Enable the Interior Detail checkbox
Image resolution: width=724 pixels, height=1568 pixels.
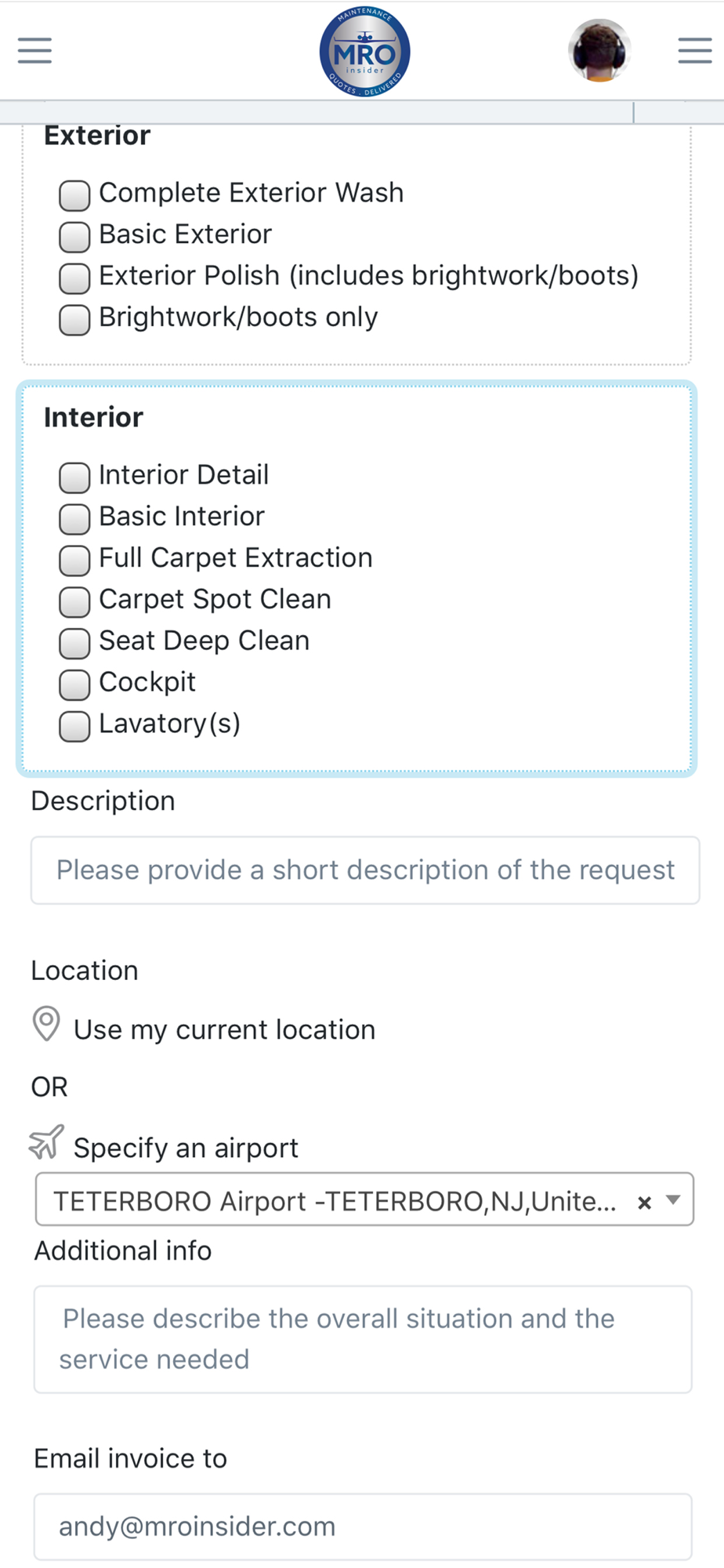point(74,477)
